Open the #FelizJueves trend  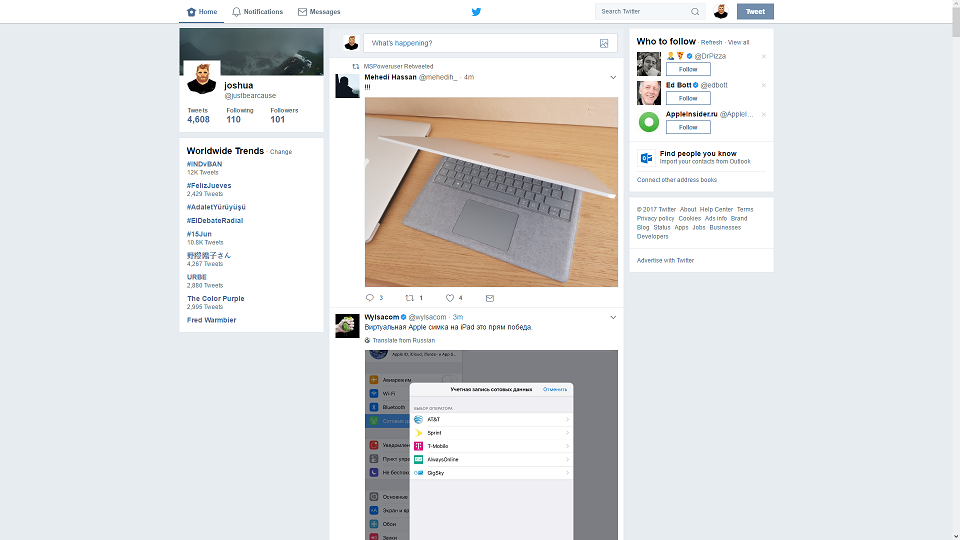point(209,186)
